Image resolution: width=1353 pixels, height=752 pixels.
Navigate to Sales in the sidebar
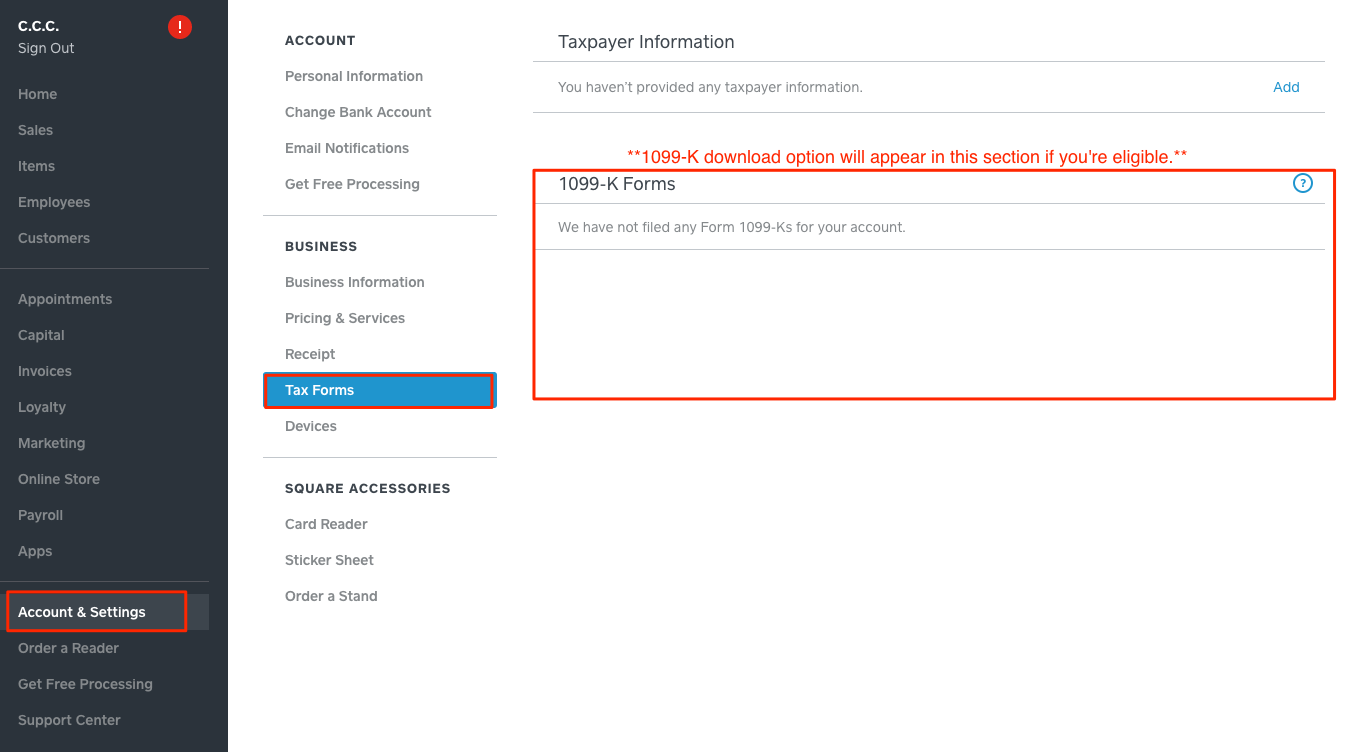point(36,130)
